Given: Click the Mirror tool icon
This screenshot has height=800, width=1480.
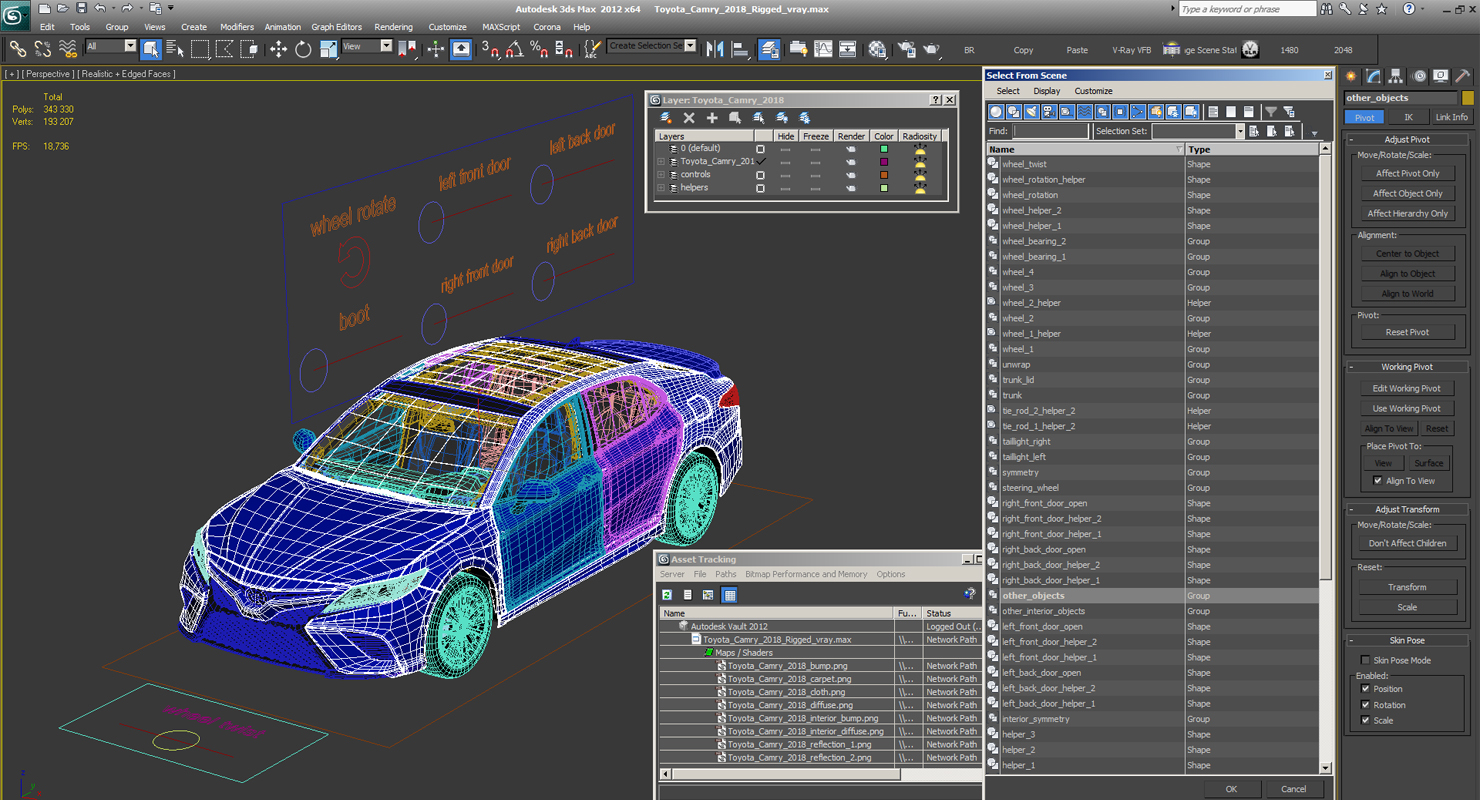Looking at the screenshot, I should [x=715, y=49].
